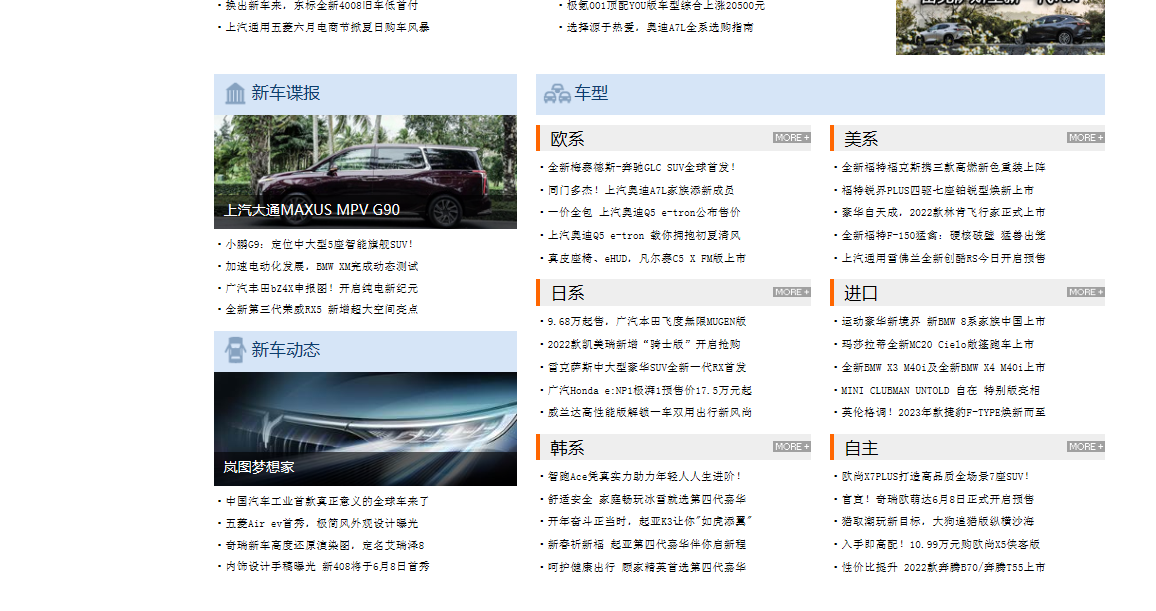Open article 全新梅赛德斯-奔驰GLC SUV全球首发
Viewport: 1156px width, 611px height.
641,167
